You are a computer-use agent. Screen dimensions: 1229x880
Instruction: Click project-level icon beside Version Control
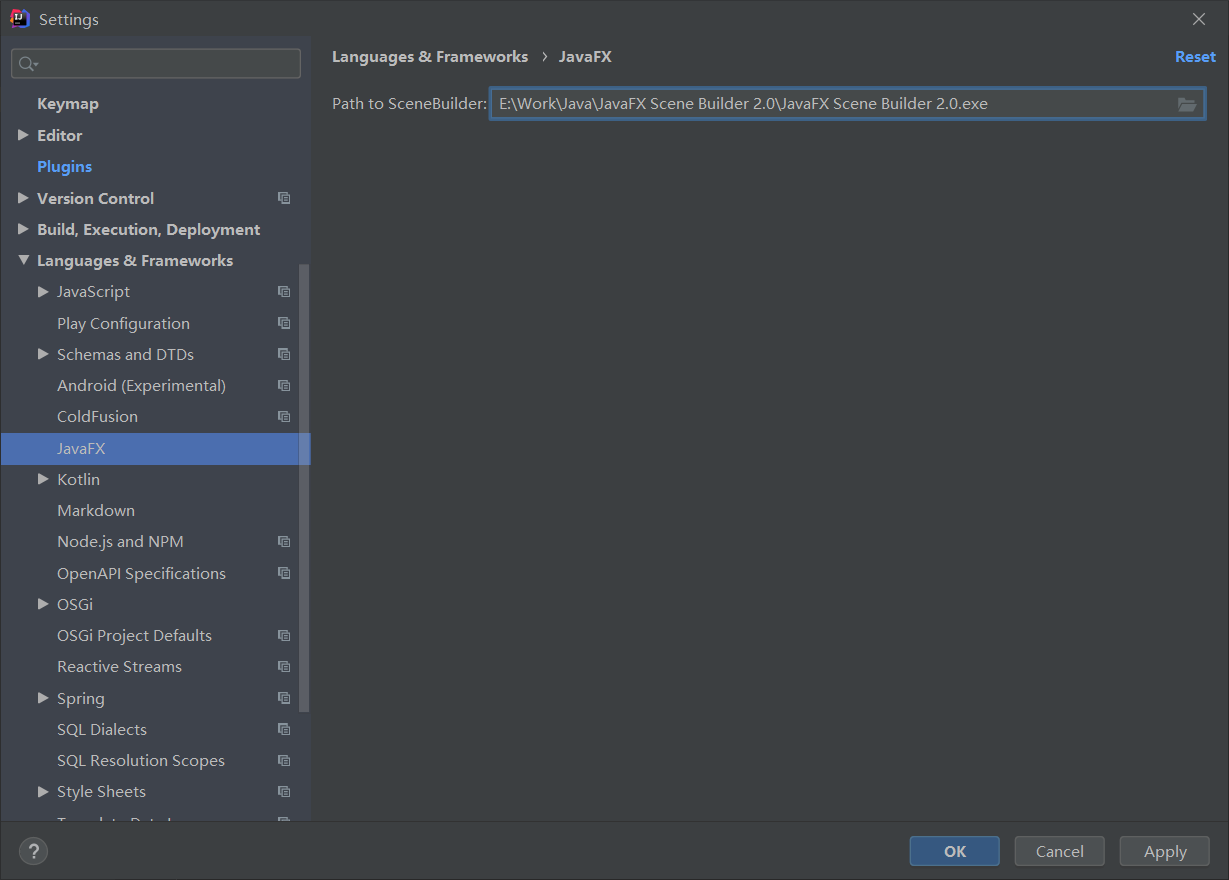pyautogui.click(x=284, y=198)
